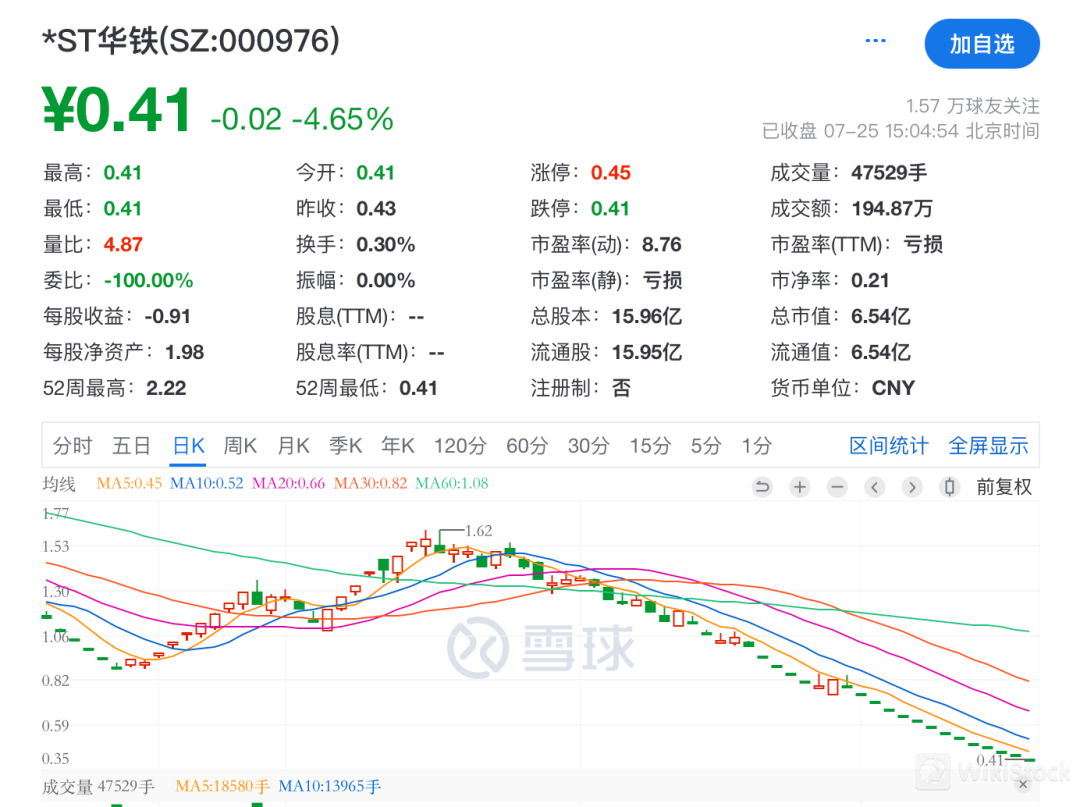Zoom in the K-line chart with plus icon
Screen dimensions: 1080x807
coord(799,487)
